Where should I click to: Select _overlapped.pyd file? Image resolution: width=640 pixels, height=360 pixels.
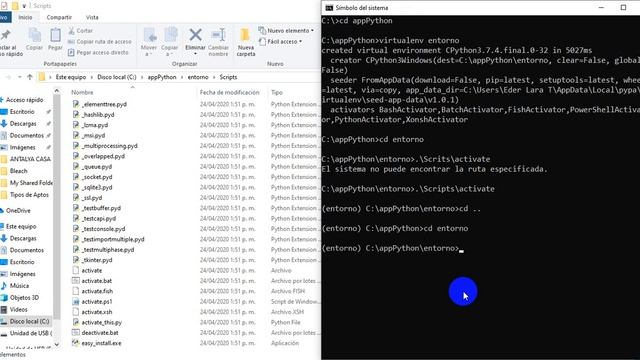103,156
